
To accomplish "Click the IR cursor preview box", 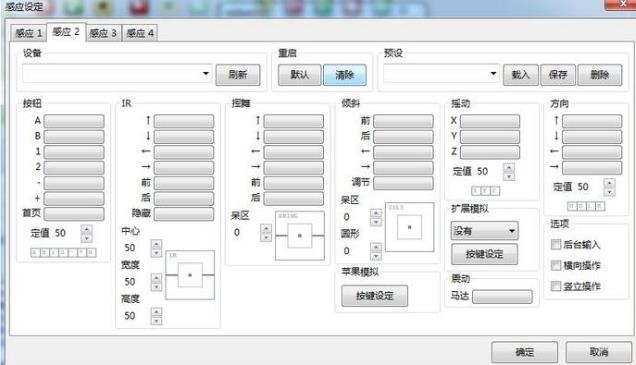I will pos(190,275).
